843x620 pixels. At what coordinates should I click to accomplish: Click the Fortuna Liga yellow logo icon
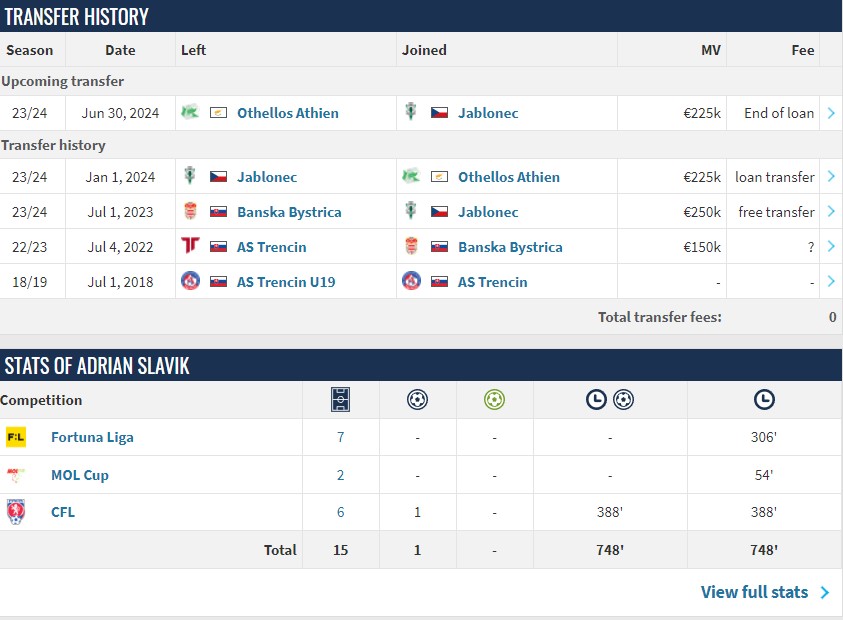pyautogui.click(x=16, y=437)
